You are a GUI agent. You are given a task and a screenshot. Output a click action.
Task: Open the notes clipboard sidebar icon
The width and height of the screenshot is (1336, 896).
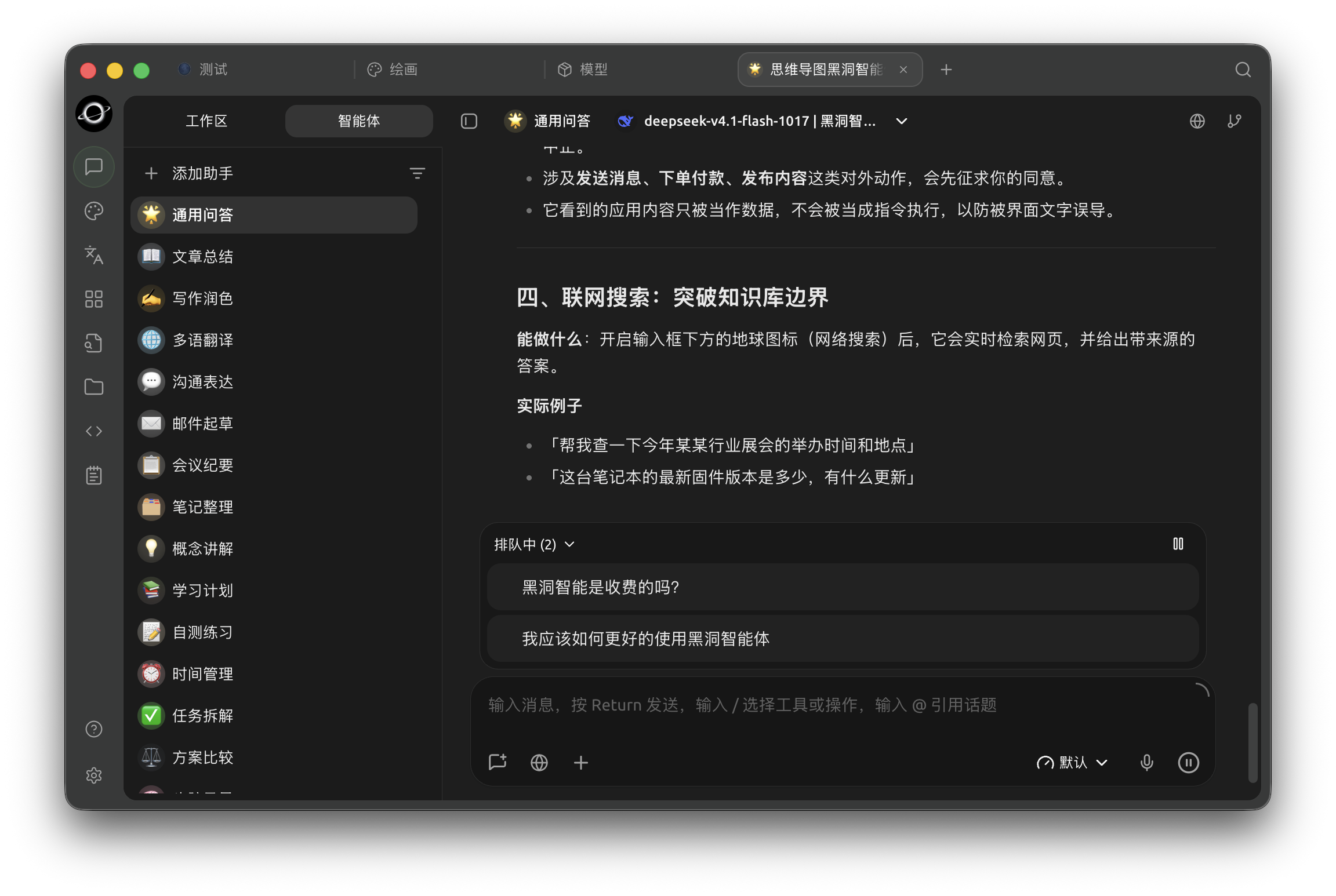coord(94,475)
